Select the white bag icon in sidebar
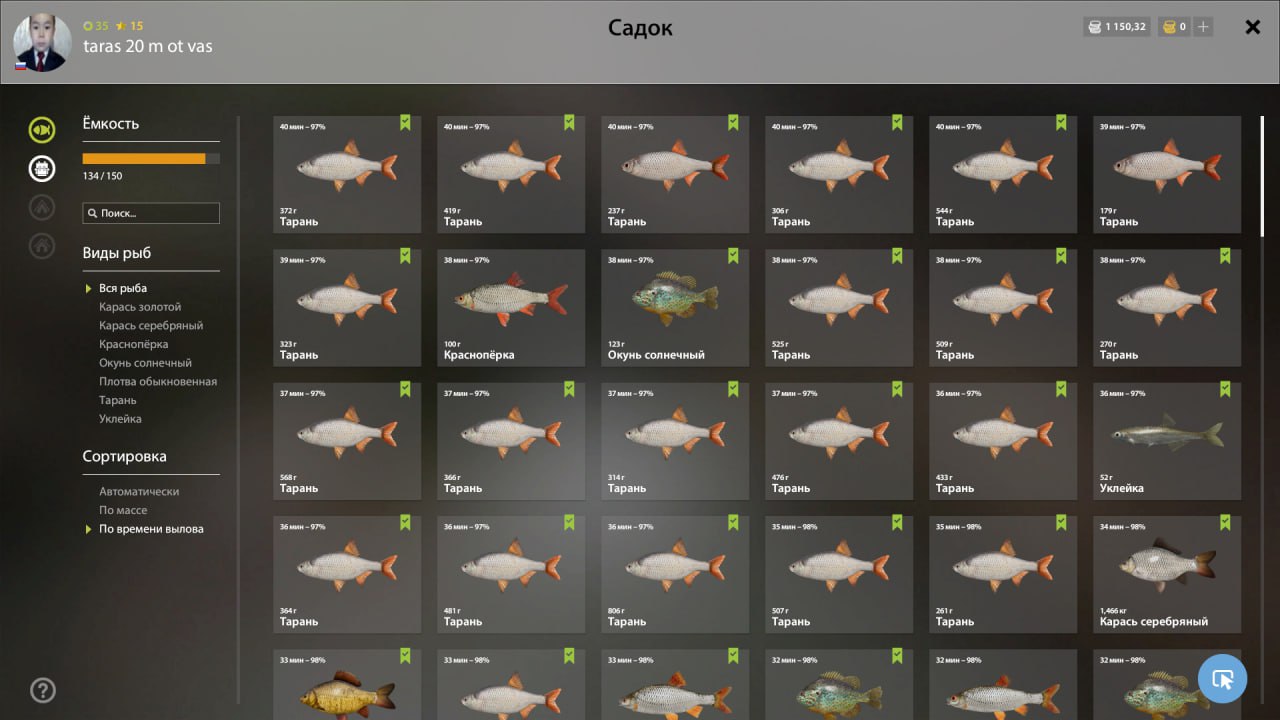This screenshot has width=1280, height=720. click(x=42, y=168)
